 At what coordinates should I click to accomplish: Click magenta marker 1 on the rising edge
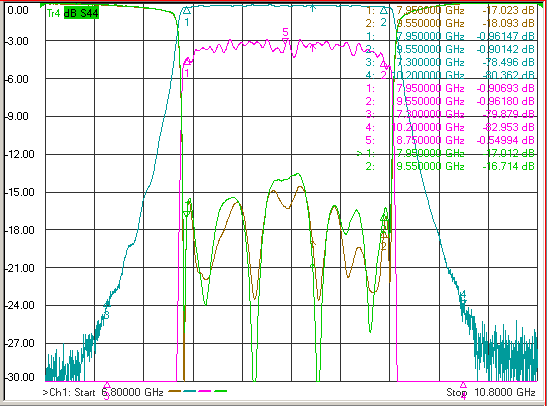click(x=187, y=62)
